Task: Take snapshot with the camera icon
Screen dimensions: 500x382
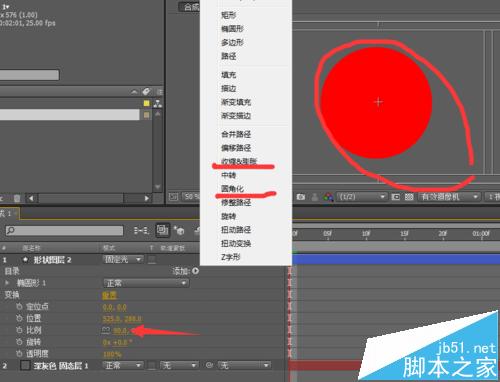Action: click(x=301, y=197)
